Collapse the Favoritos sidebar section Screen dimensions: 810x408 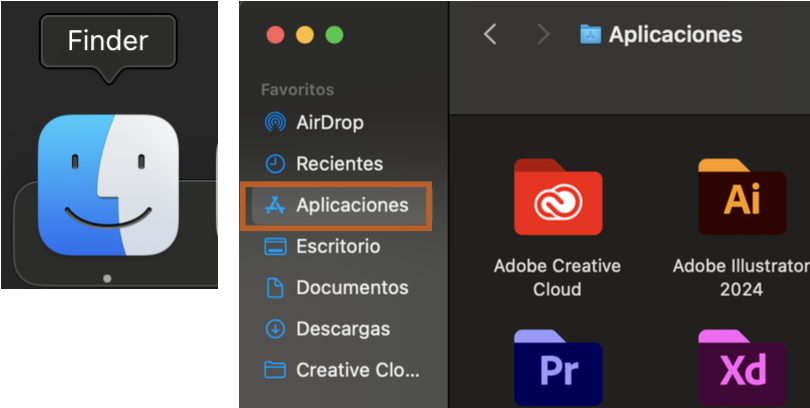298,90
